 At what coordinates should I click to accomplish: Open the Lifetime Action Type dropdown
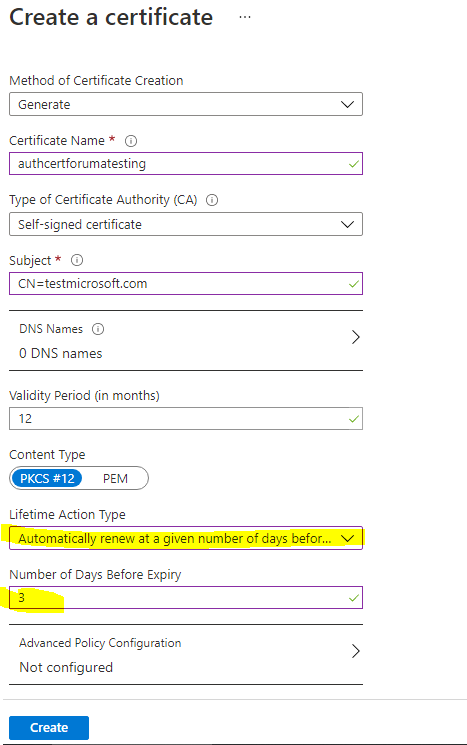click(186, 538)
